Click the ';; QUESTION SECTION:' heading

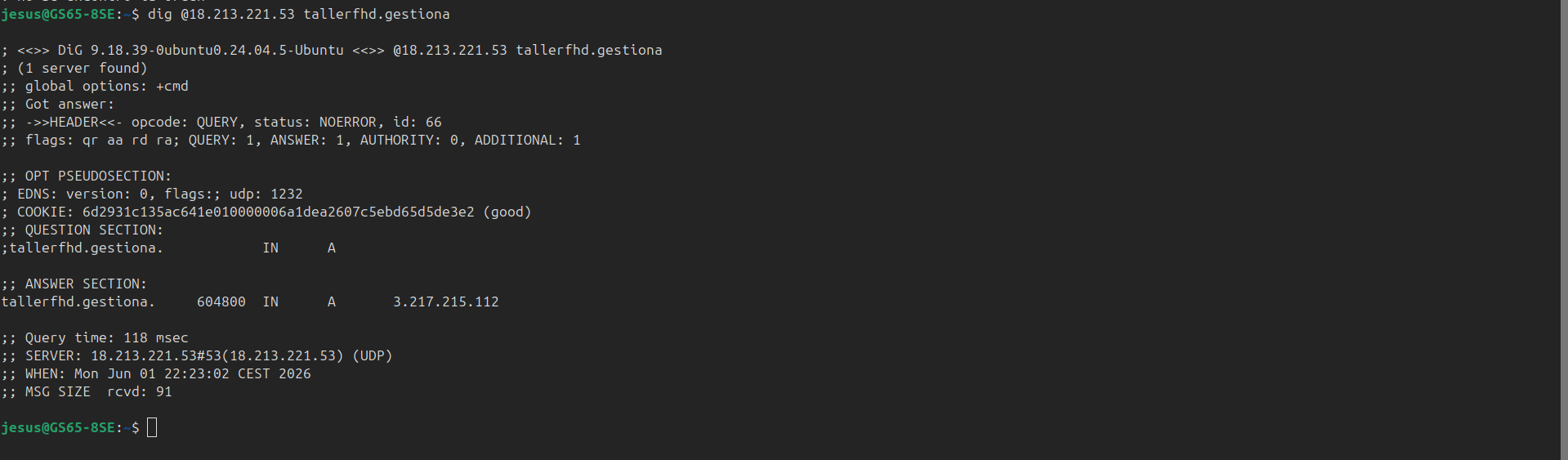coord(83,230)
